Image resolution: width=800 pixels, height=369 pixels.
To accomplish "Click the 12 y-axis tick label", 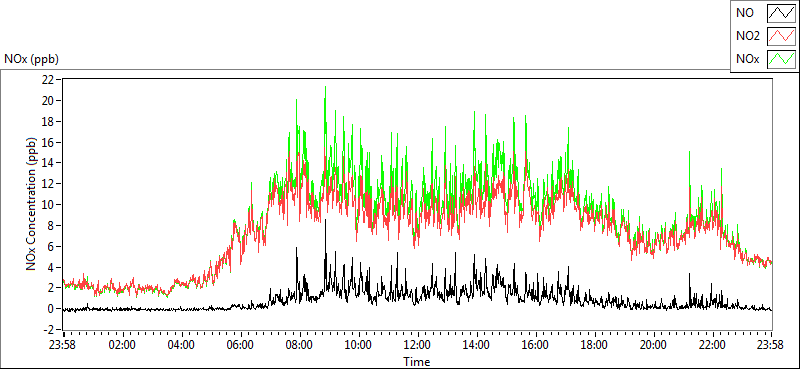I will [x=48, y=184].
